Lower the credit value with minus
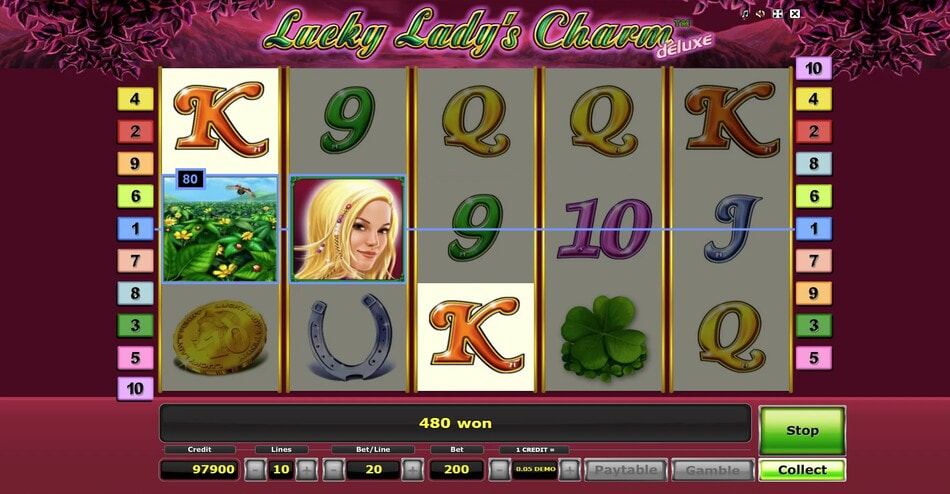950x494 pixels. [499, 470]
